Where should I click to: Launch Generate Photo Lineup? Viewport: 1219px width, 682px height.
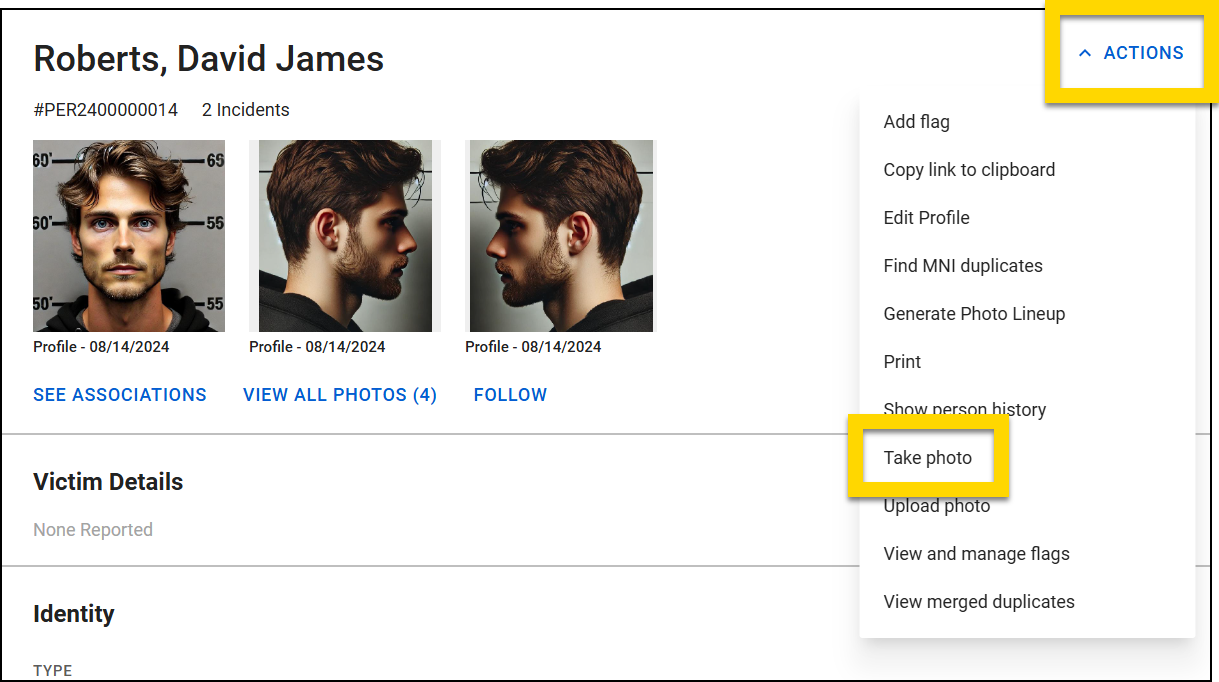click(973, 313)
